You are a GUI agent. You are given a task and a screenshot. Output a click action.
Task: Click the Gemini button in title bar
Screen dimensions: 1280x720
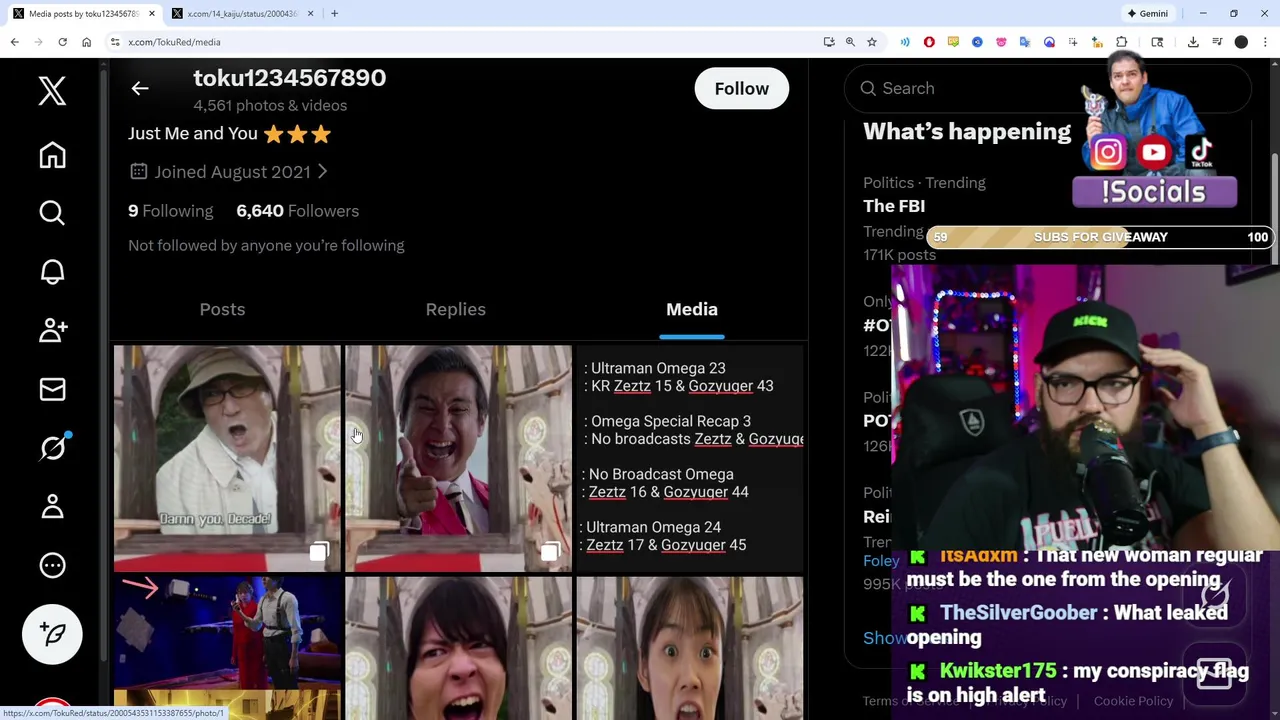(1147, 13)
